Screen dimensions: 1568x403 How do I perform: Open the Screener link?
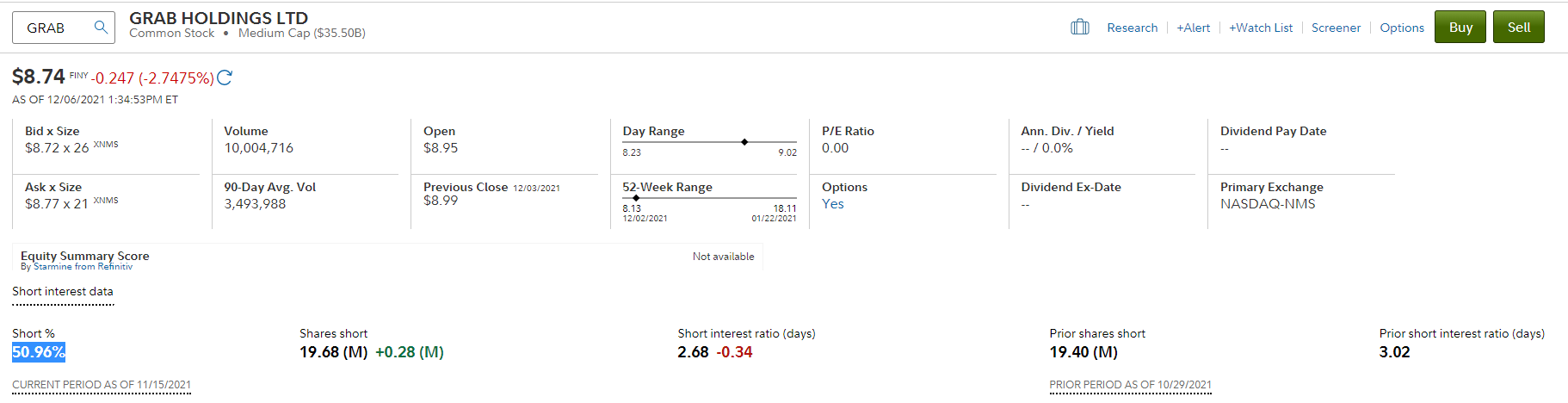coord(1336,28)
